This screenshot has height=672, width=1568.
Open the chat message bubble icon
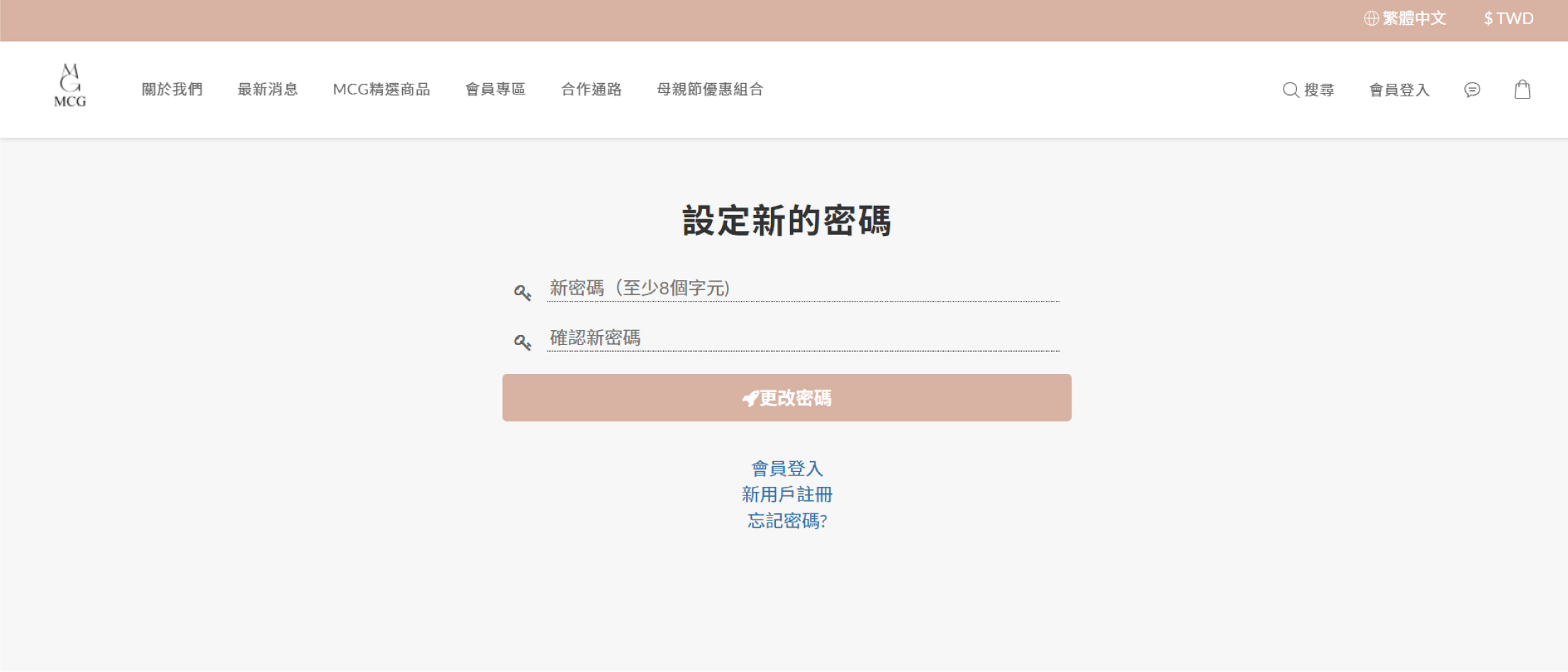click(1472, 89)
